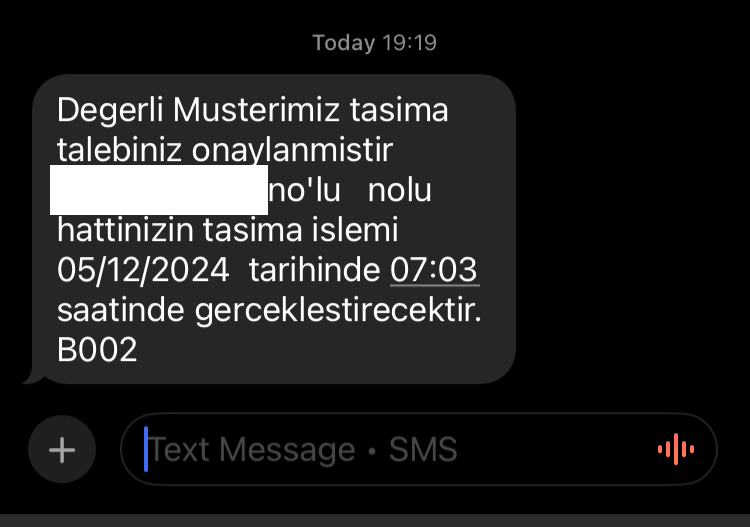Click the word saatinde in message
The height and width of the screenshot is (527, 750).
pos(121,310)
